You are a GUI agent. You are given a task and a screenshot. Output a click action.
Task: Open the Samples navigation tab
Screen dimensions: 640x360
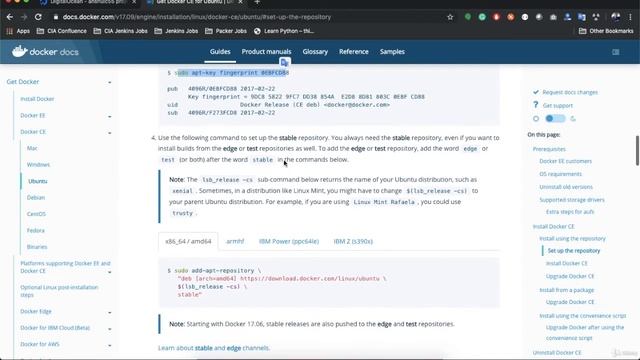pyautogui.click(x=392, y=51)
